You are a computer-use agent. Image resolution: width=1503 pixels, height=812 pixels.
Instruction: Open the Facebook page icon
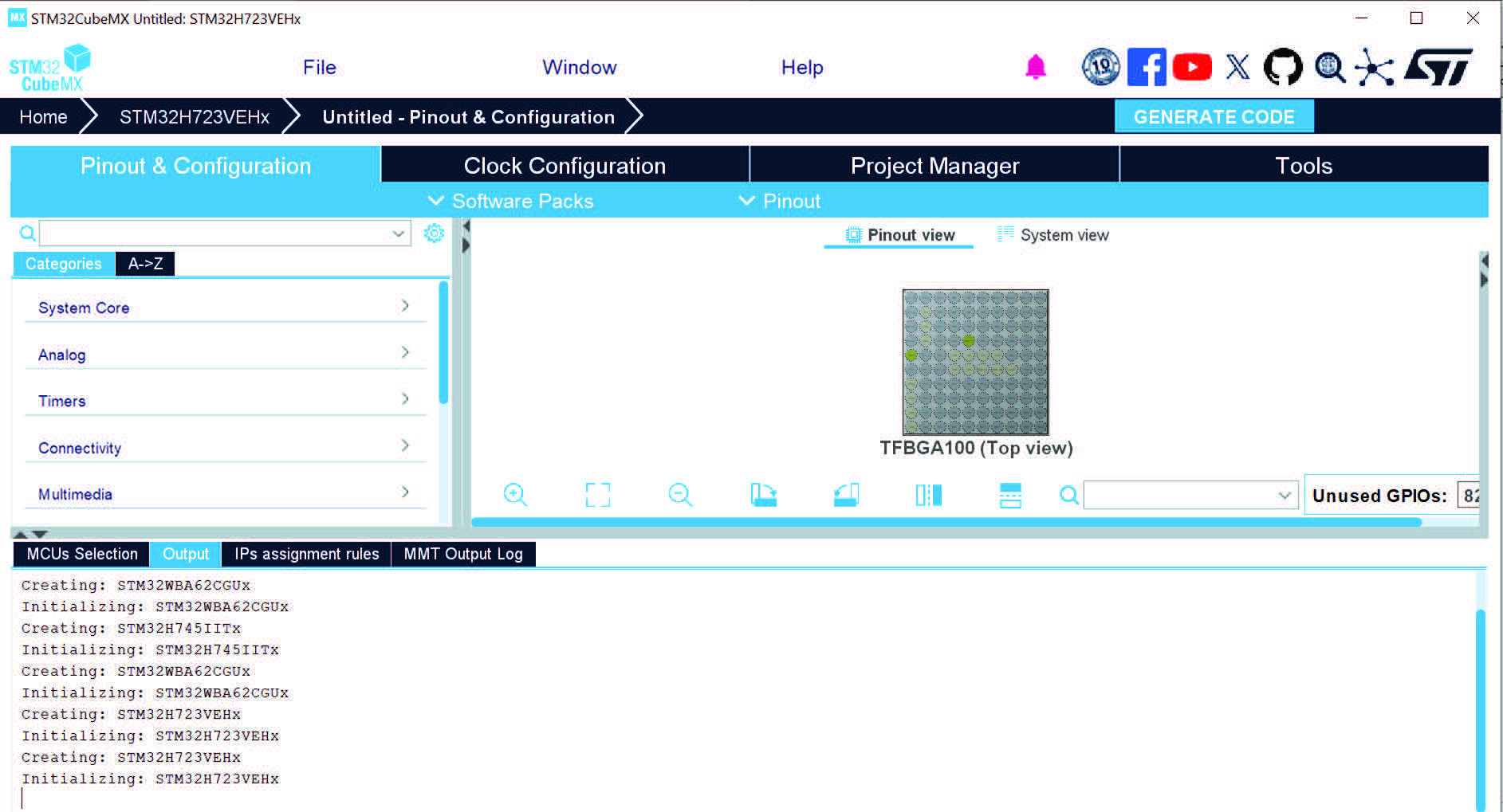(1147, 67)
